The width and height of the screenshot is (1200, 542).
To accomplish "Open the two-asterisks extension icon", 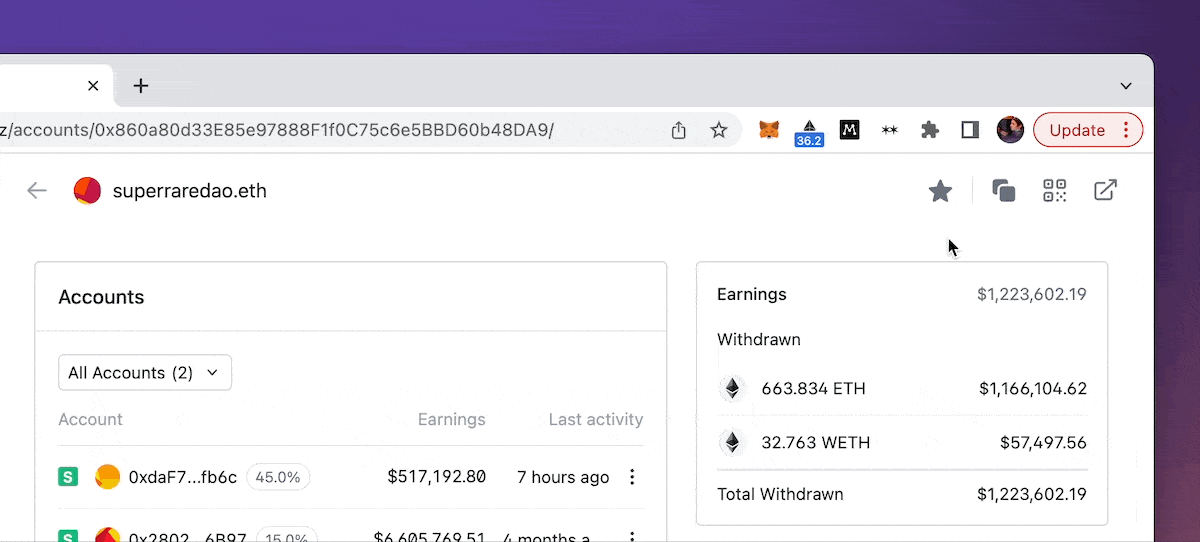I will click(889, 130).
